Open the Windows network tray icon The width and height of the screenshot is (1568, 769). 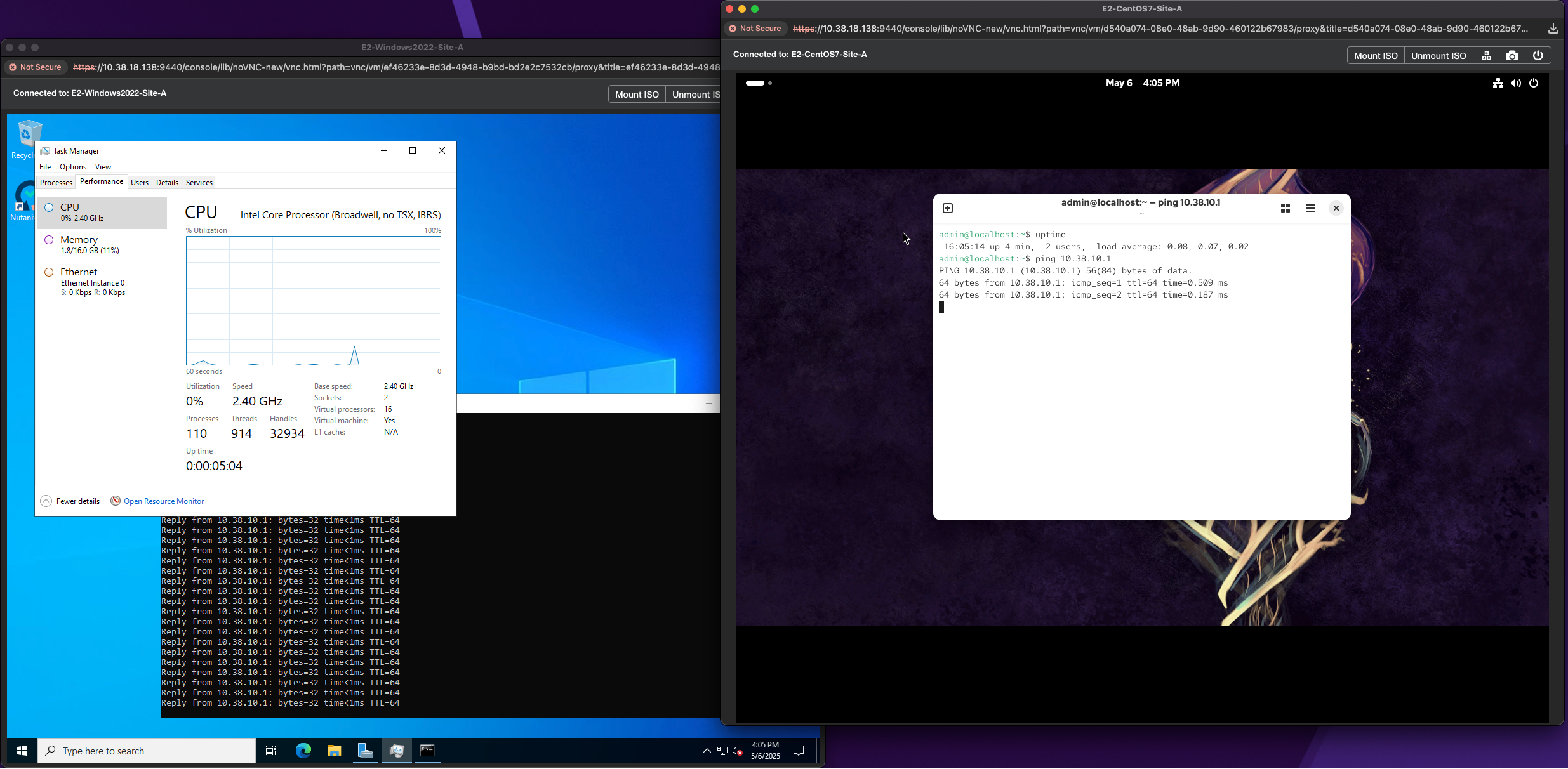(722, 751)
